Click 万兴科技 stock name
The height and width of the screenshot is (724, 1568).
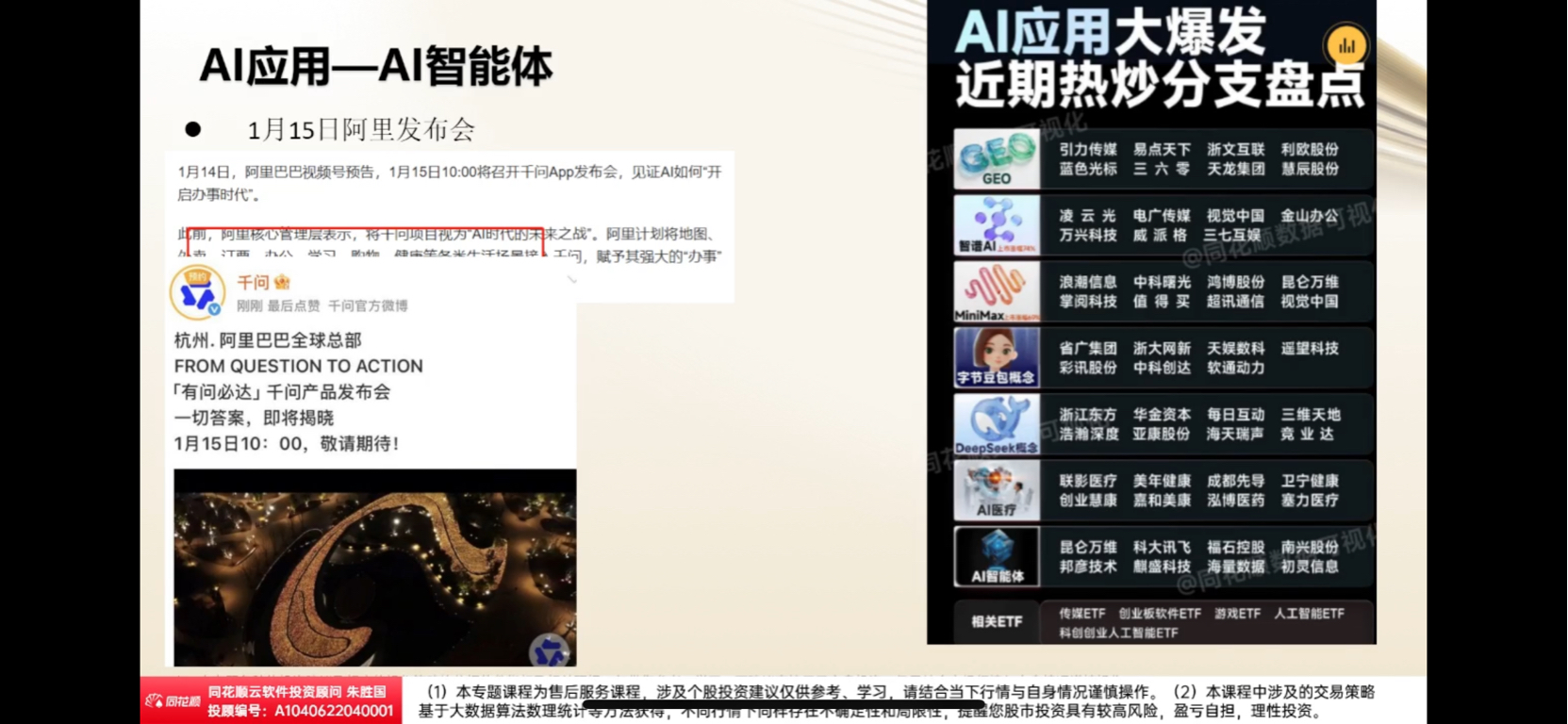[1088, 235]
